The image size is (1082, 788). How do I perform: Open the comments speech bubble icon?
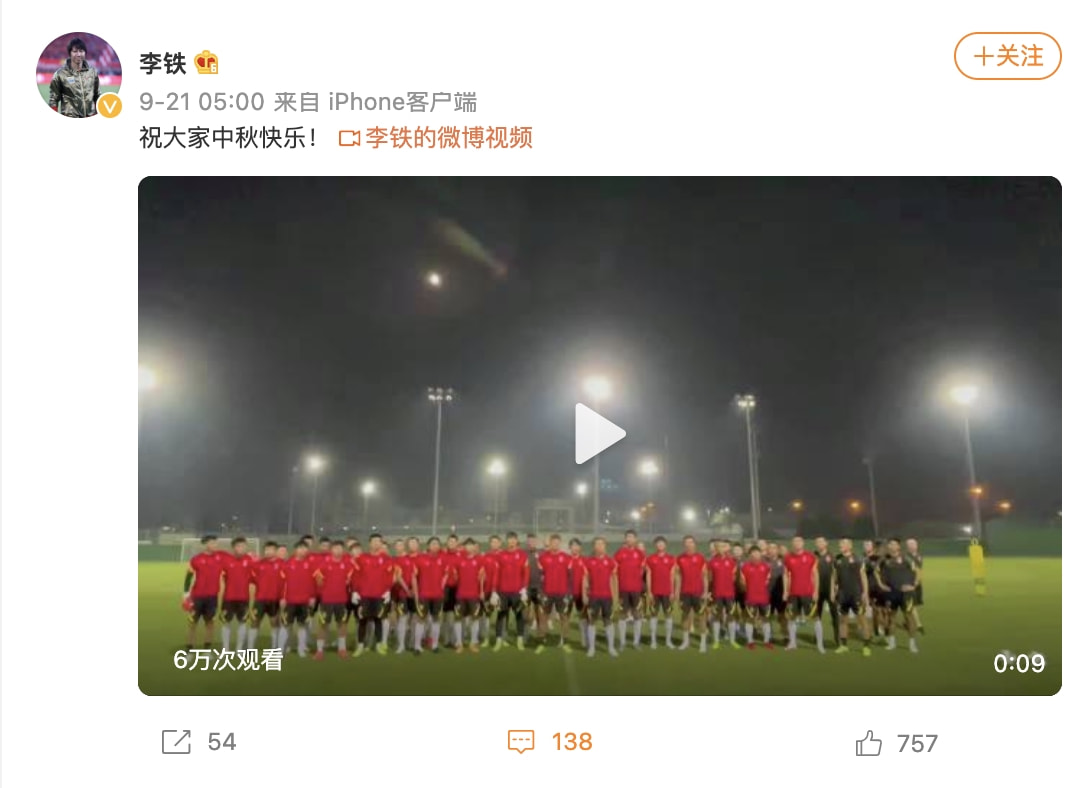(x=521, y=742)
